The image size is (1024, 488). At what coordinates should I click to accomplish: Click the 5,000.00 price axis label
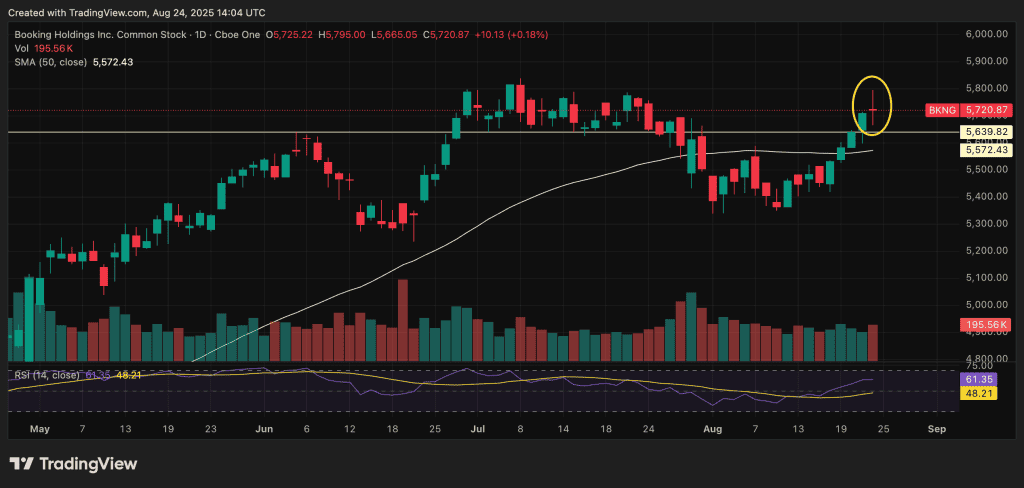tap(986, 304)
